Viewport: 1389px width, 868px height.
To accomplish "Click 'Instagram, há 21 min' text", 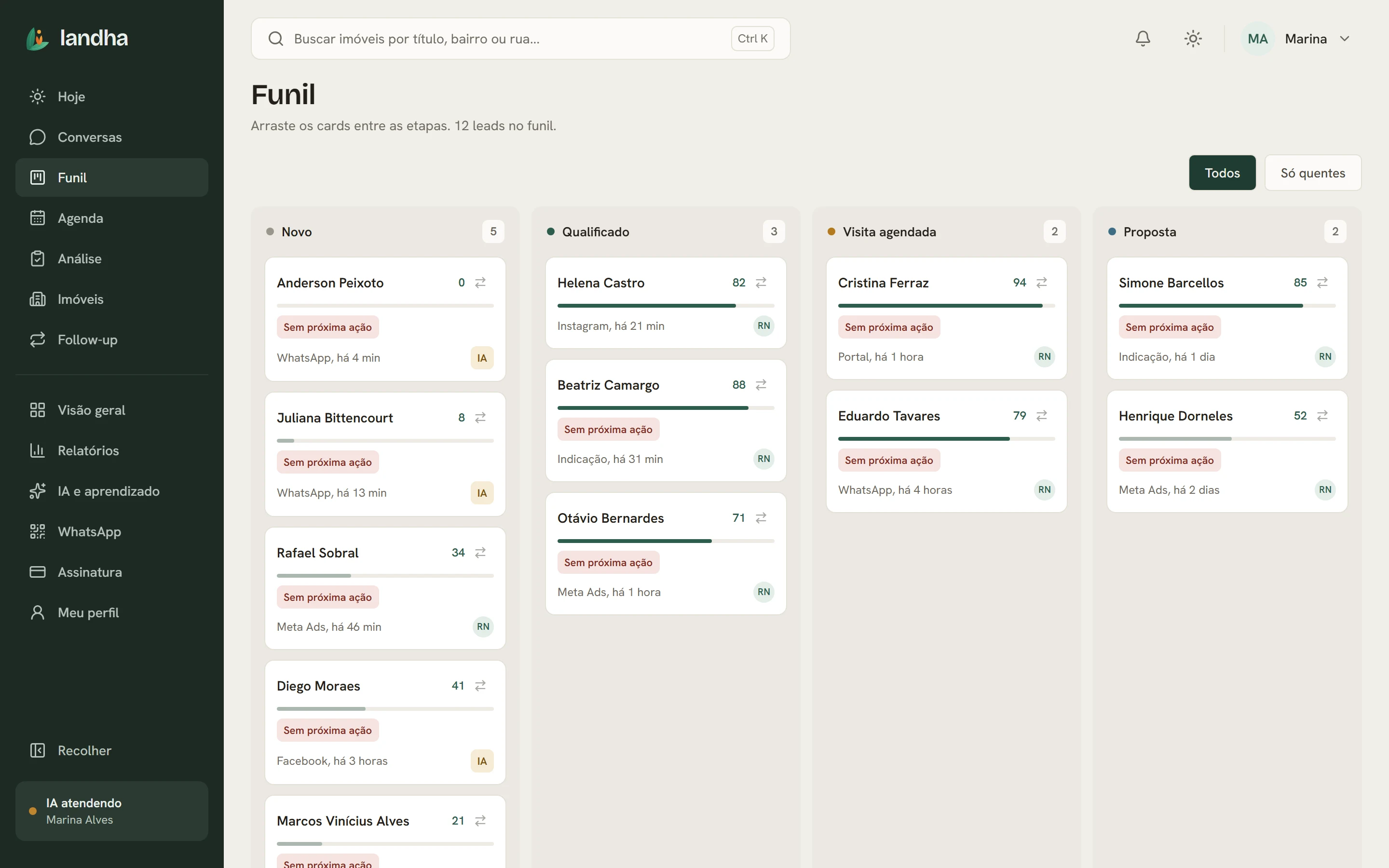I will (x=611, y=326).
